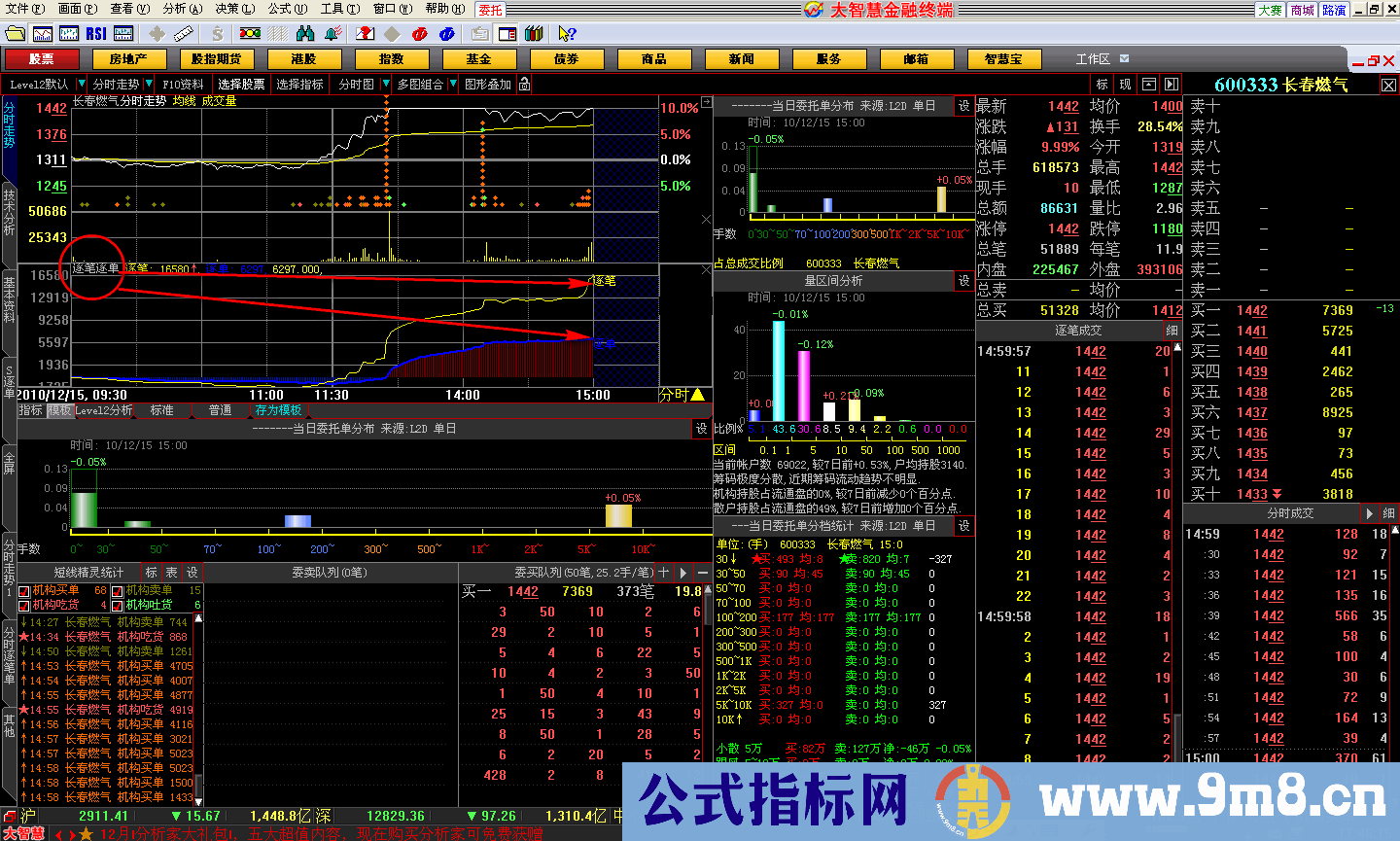Click the 买一 price 1442 row

[x=1251, y=310]
